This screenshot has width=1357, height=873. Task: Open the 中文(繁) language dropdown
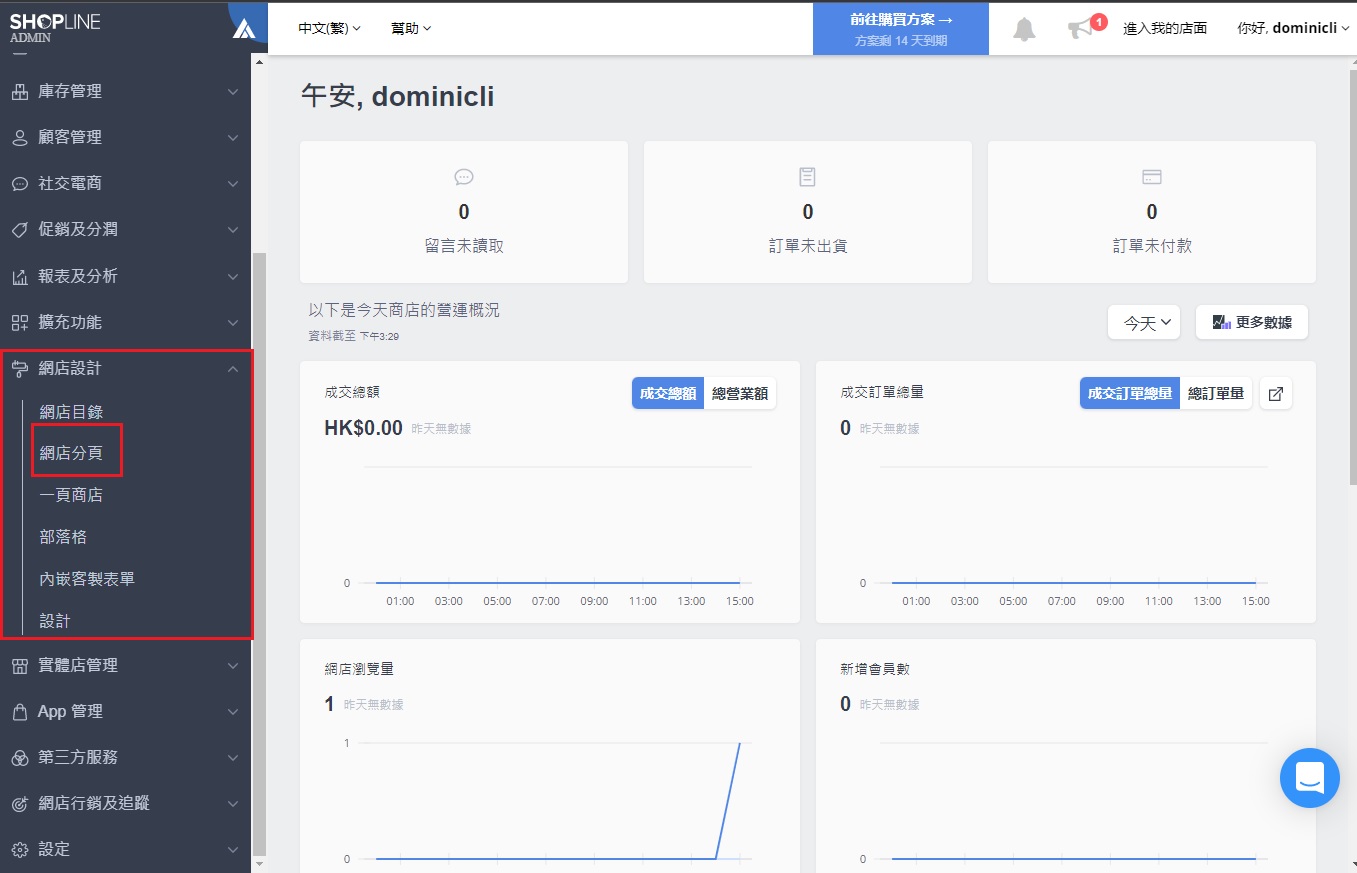[x=329, y=28]
